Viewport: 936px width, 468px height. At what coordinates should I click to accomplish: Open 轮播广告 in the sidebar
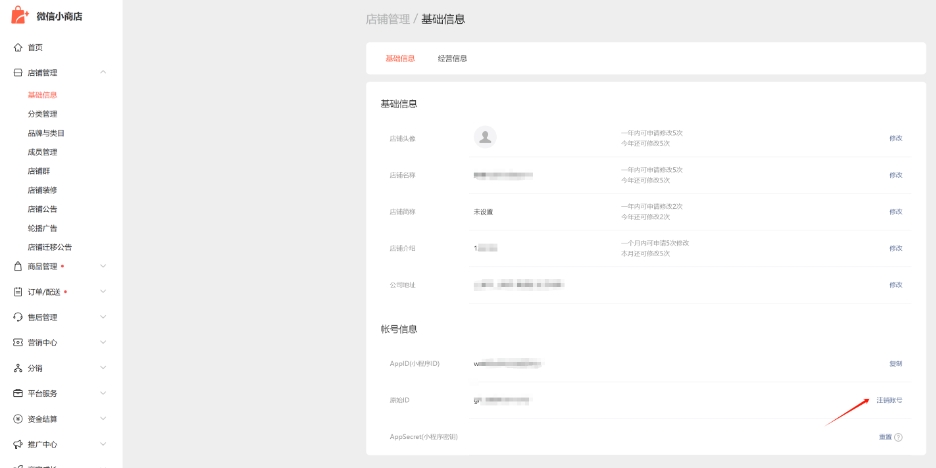pos(42,229)
